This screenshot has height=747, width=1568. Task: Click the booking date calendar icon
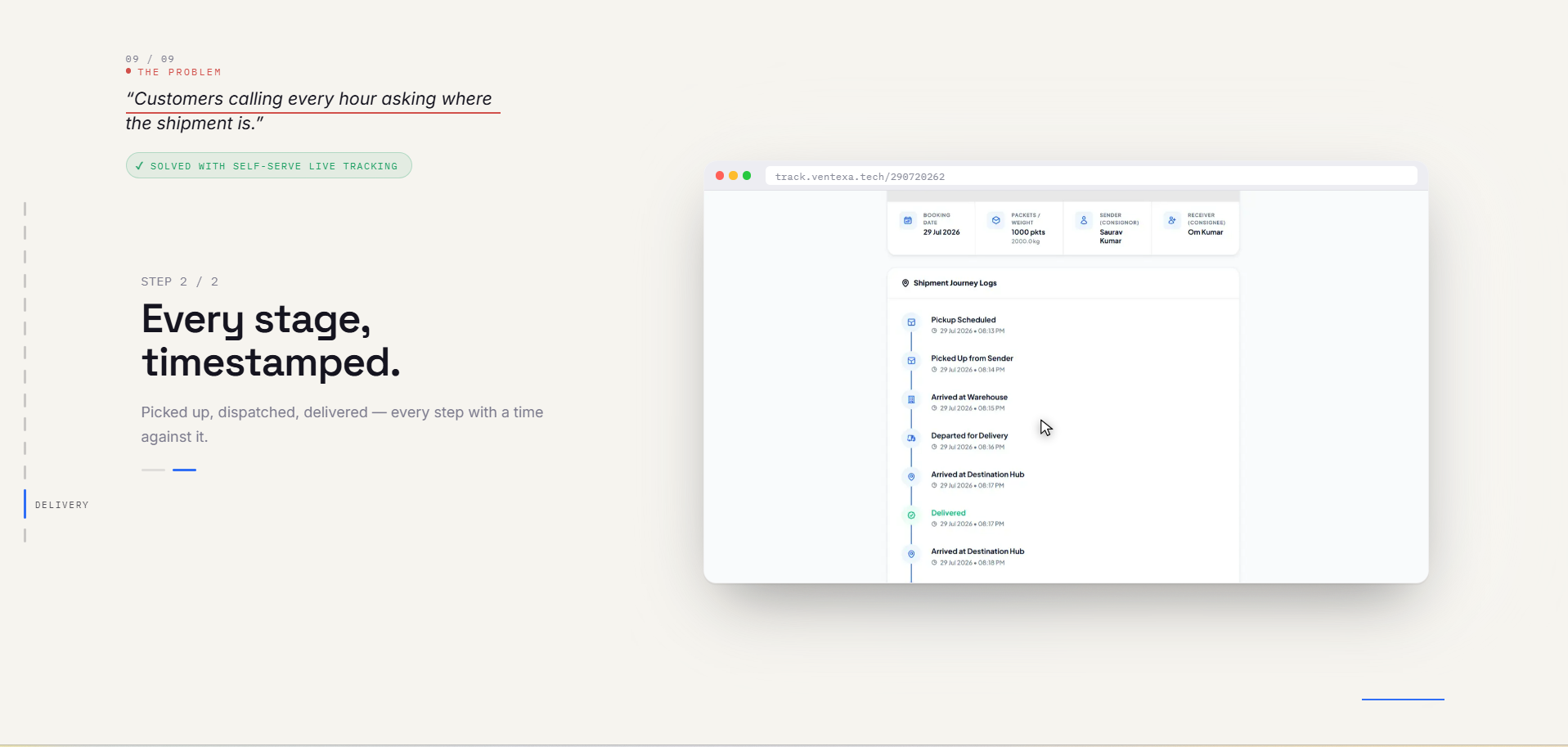tap(908, 220)
